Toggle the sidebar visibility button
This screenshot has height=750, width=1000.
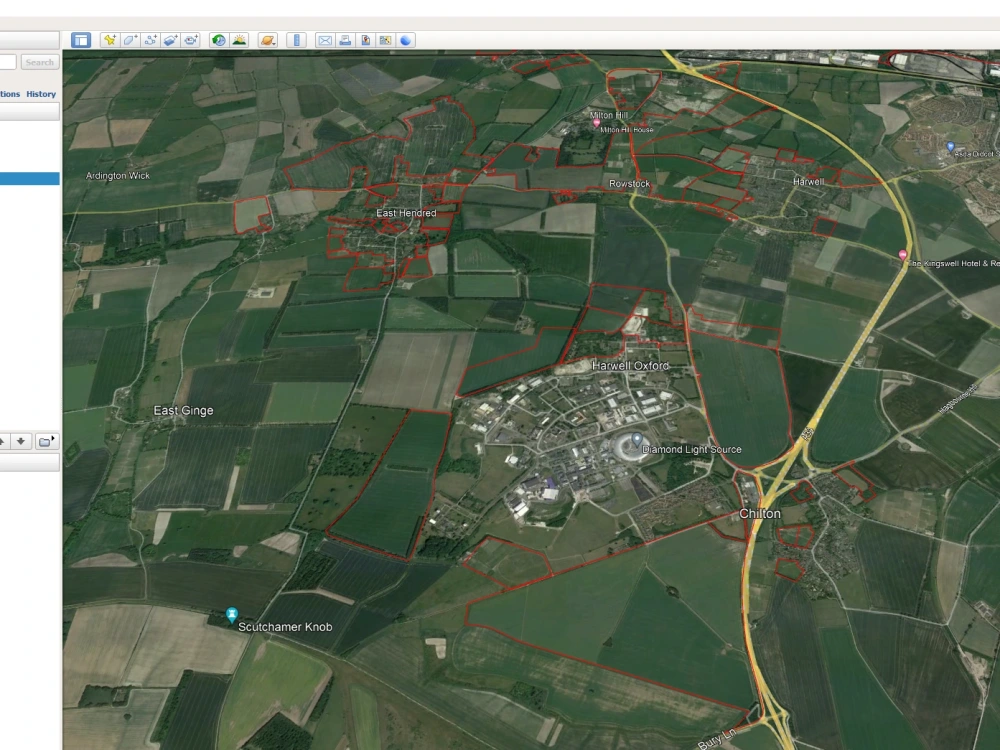[81, 40]
